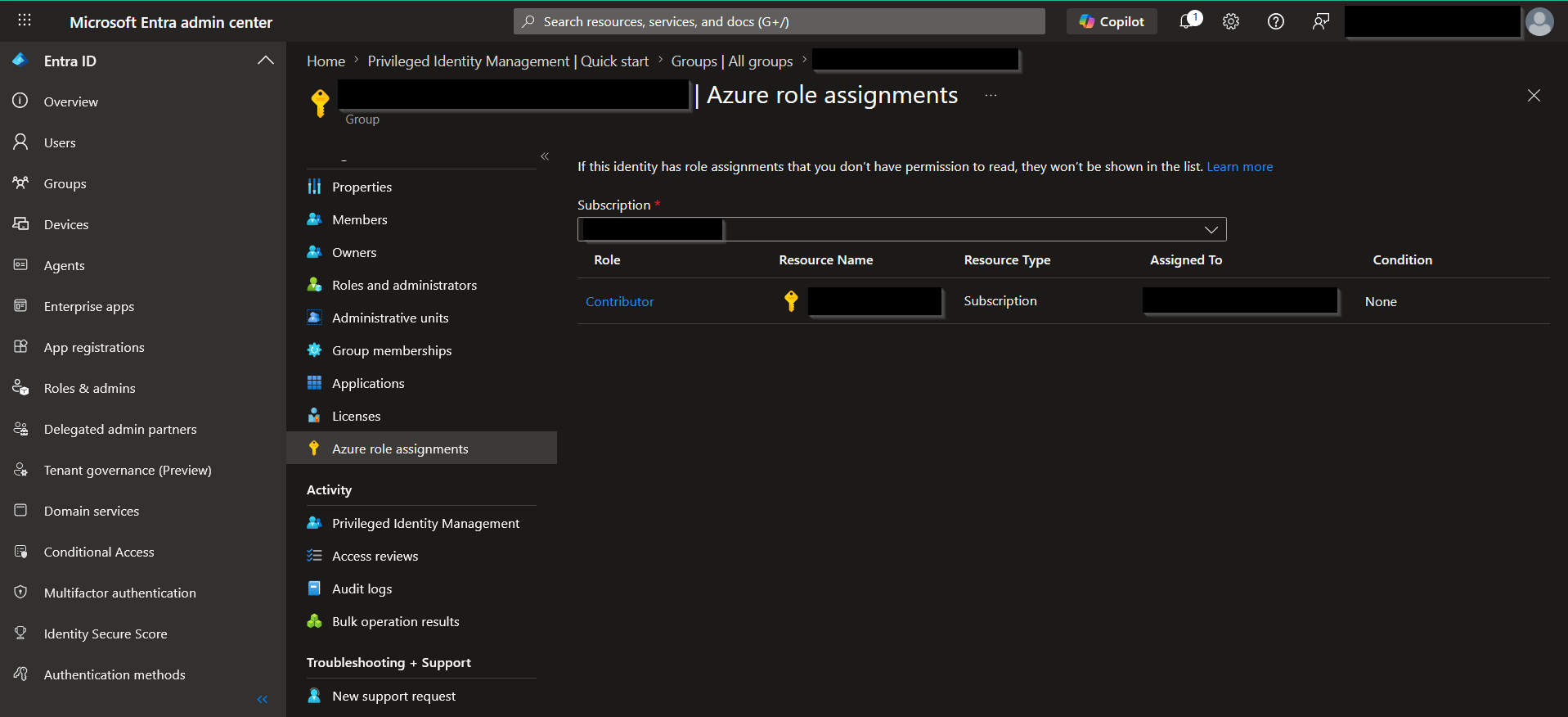
Task: Click the Assigned To column header
Action: [1186, 260]
